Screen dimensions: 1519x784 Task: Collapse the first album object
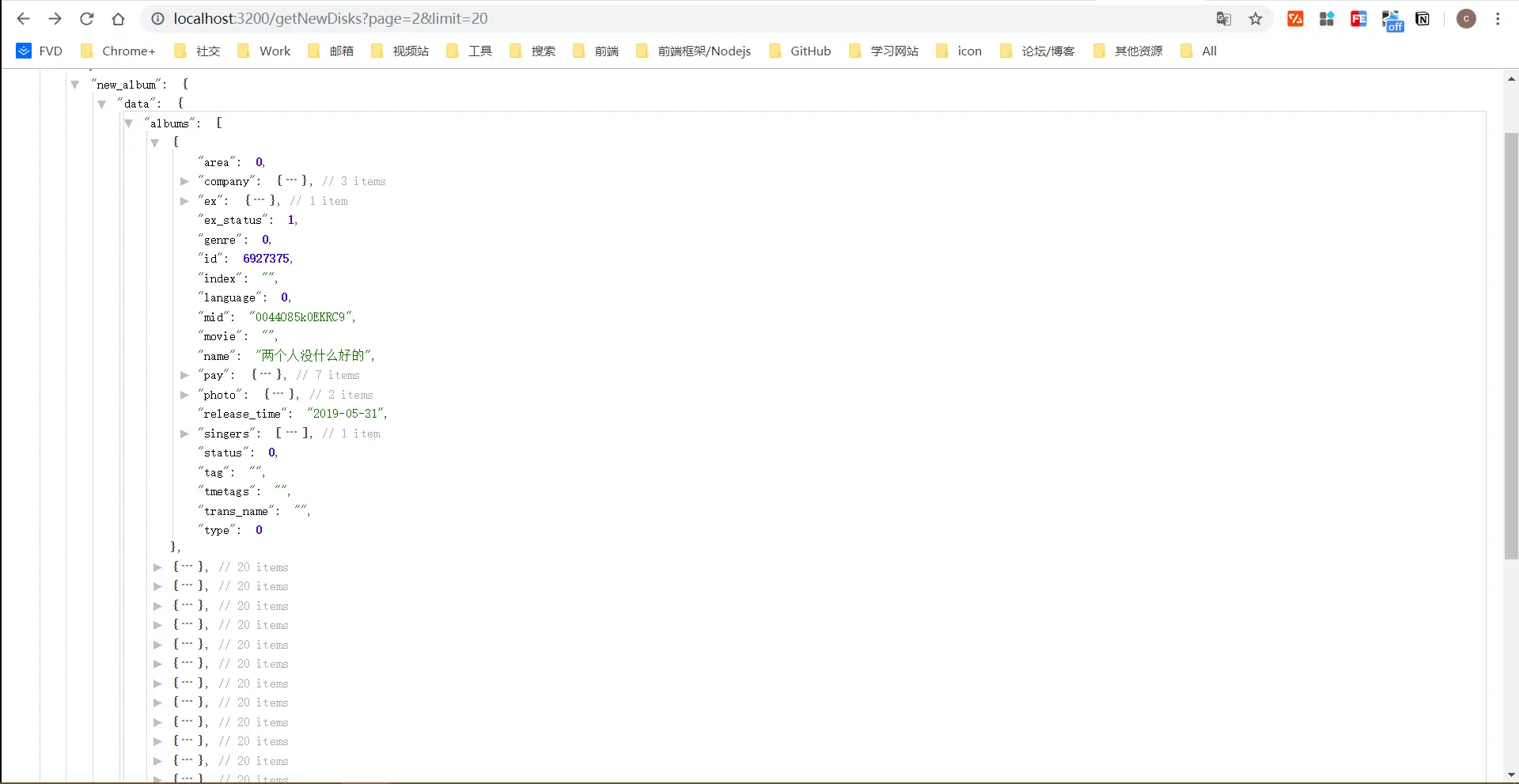pos(155,142)
